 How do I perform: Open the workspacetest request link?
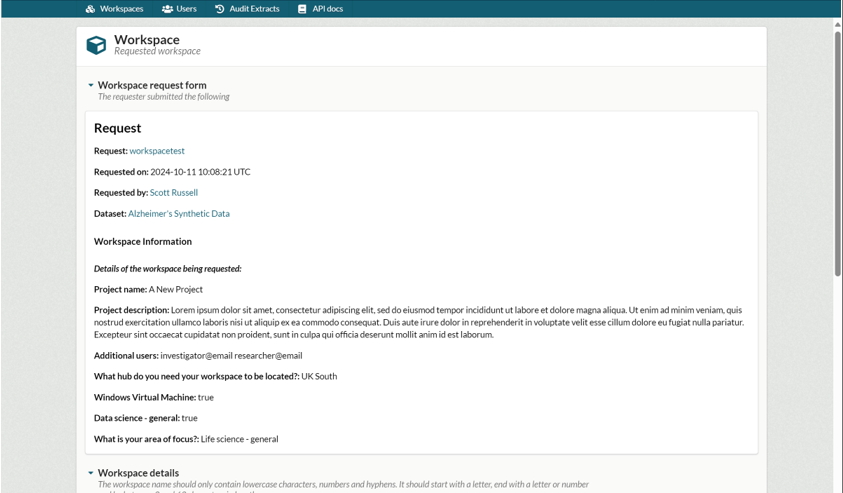157,151
